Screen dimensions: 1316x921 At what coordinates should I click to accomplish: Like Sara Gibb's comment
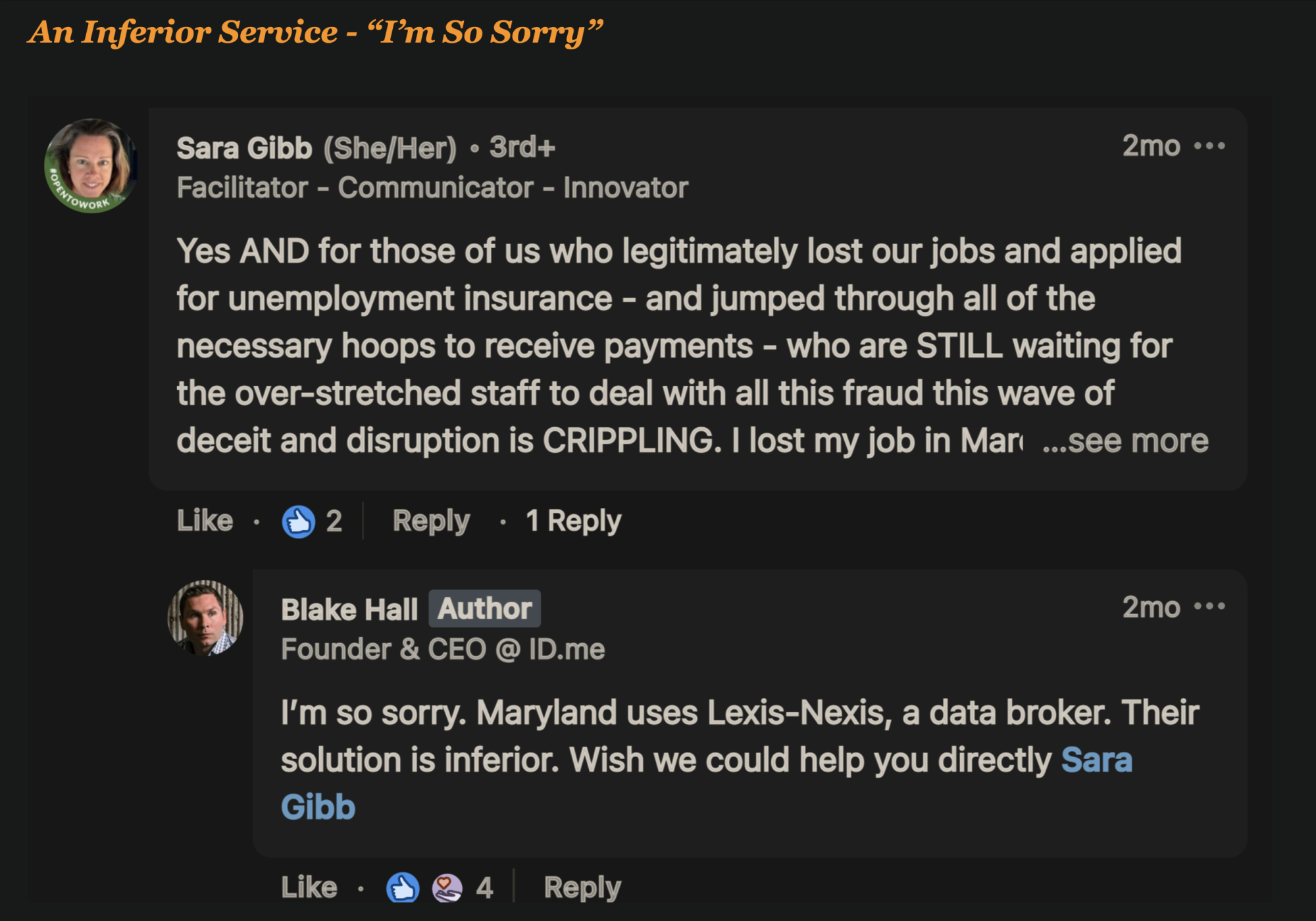point(205,521)
